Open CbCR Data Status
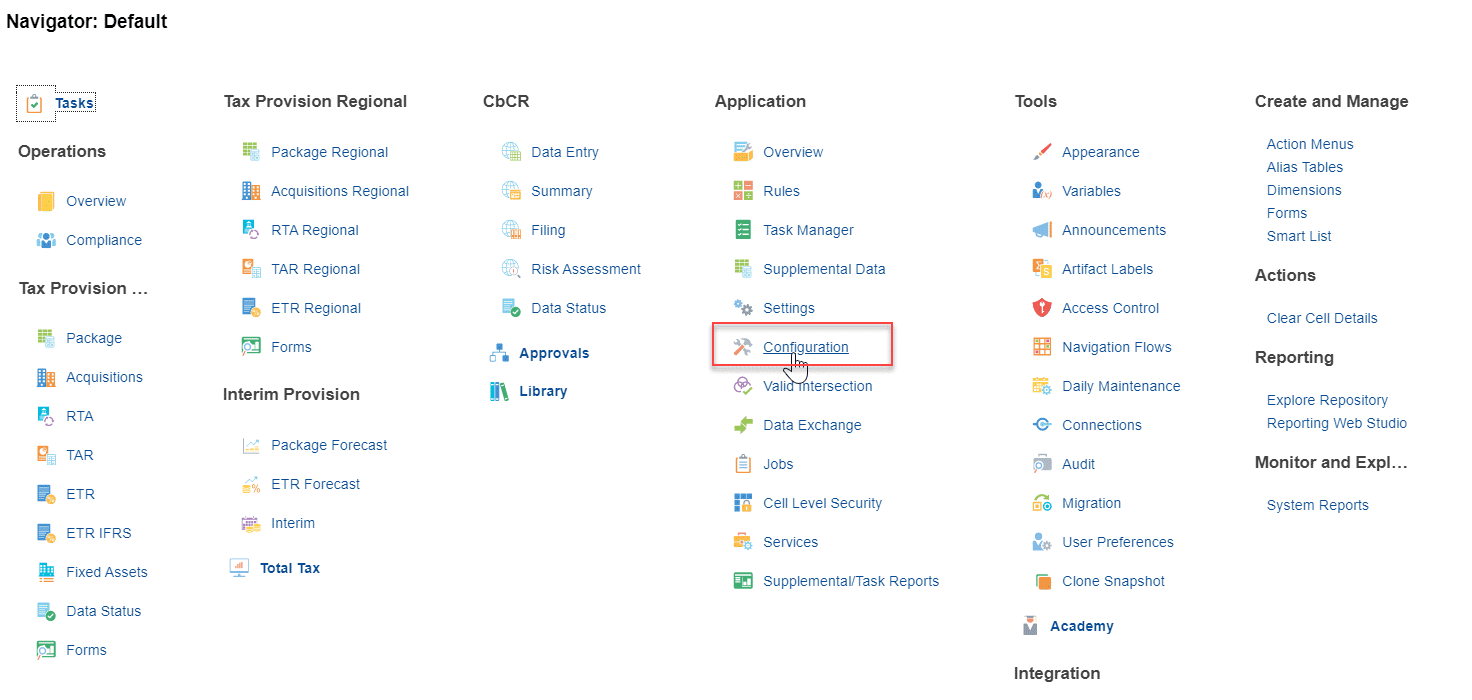 [569, 308]
